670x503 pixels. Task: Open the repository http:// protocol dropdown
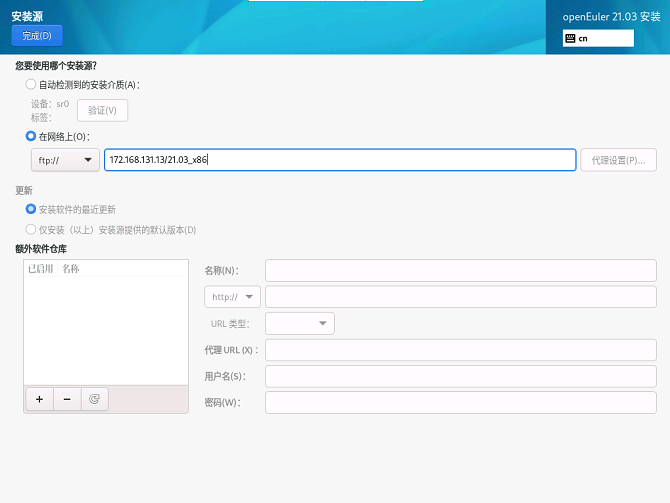[232, 297]
